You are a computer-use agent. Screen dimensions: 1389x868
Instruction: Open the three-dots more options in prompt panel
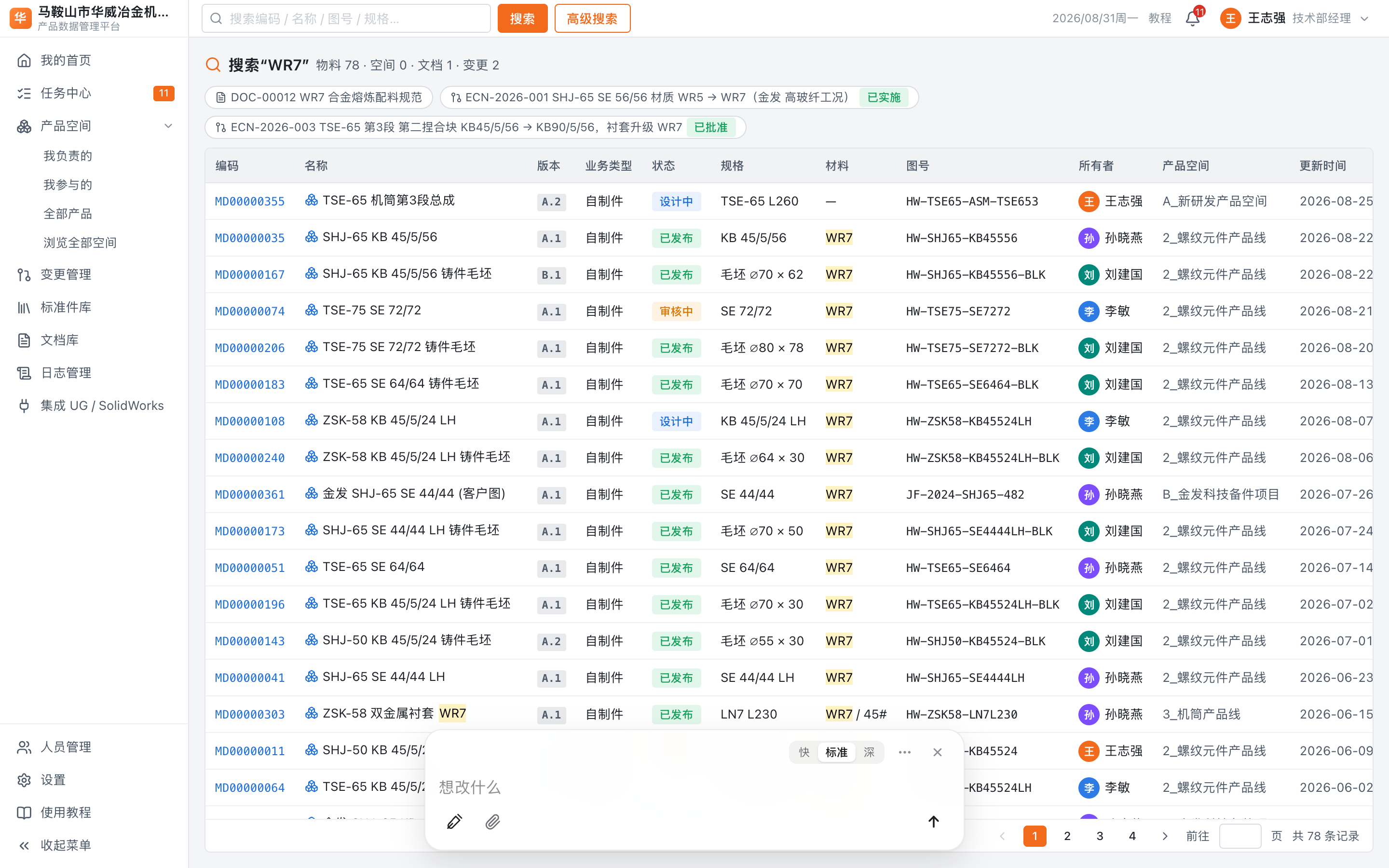click(x=905, y=752)
